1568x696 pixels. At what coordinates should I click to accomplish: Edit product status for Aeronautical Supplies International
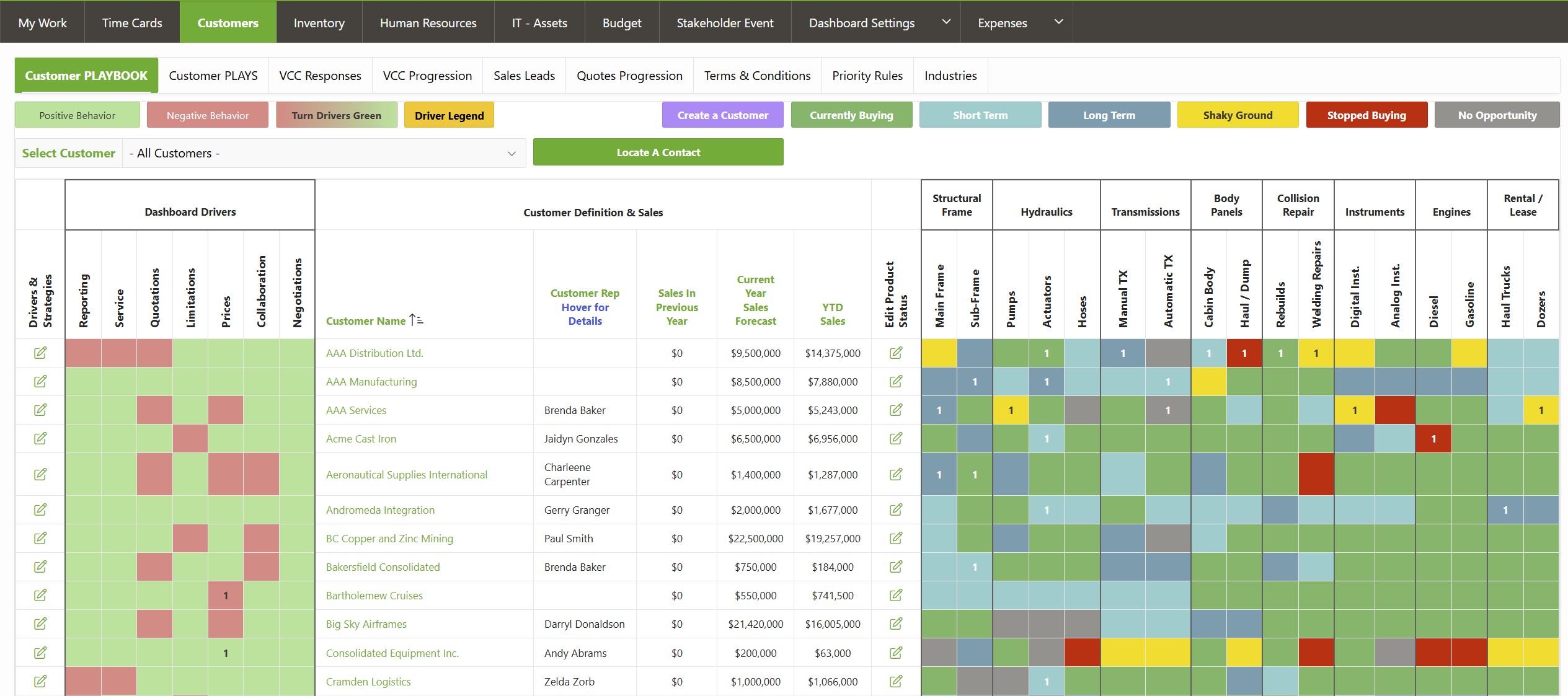pos(896,474)
